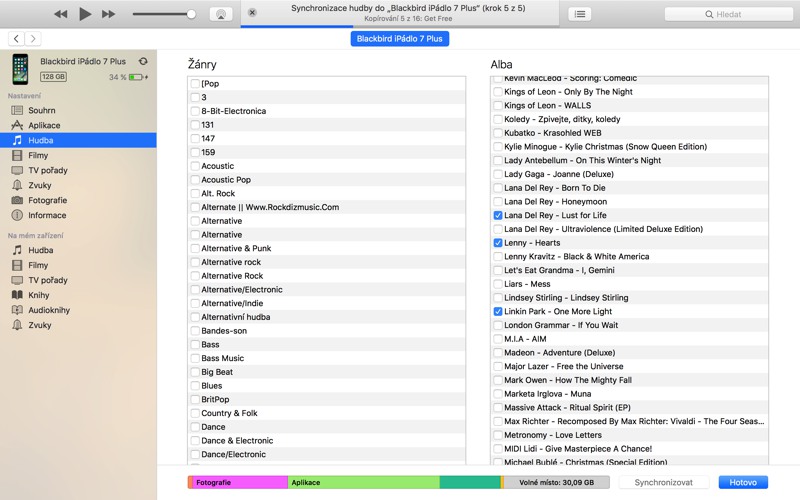Screen dimensions: 800x500
Task: Start playback with the play button
Action: coord(85,14)
